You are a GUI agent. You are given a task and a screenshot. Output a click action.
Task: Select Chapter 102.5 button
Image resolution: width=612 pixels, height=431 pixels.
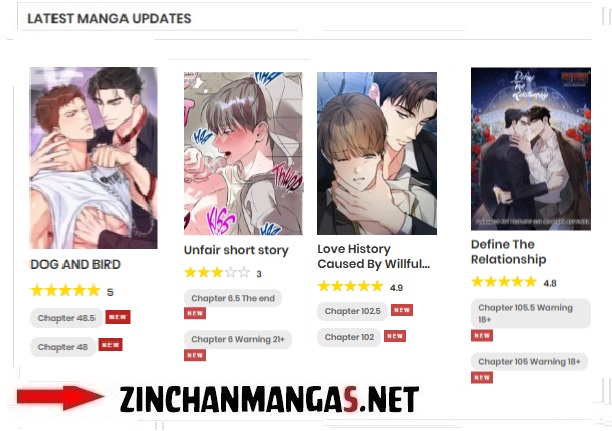[x=352, y=311]
